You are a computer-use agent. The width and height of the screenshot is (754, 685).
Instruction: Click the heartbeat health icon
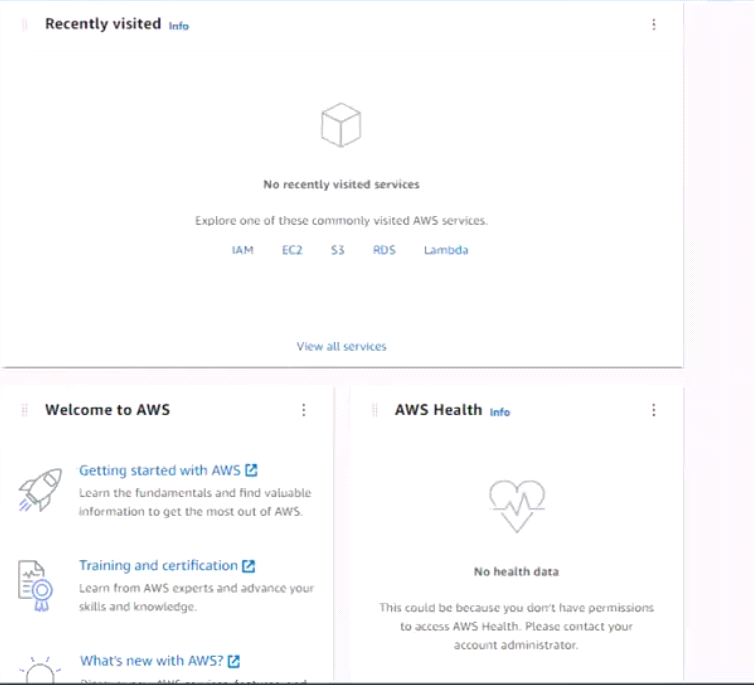coord(516,505)
